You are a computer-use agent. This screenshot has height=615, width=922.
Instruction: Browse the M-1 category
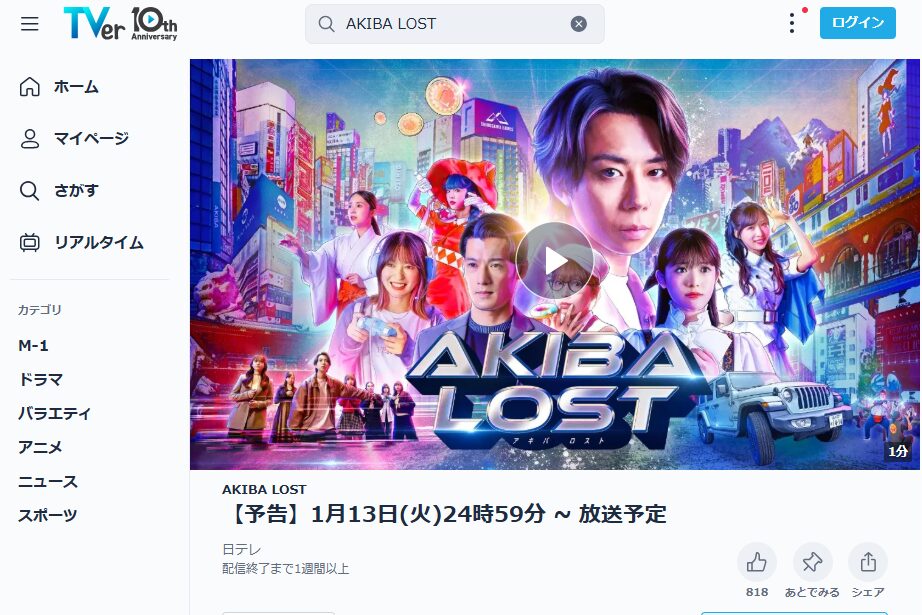pos(34,345)
